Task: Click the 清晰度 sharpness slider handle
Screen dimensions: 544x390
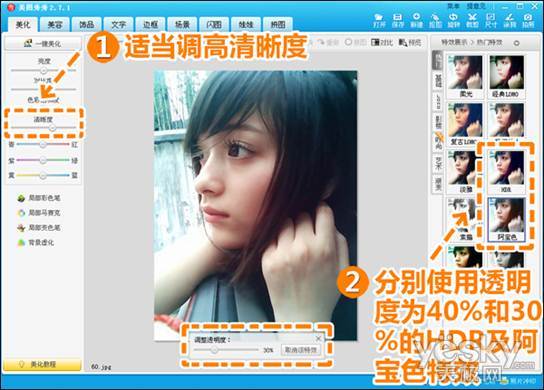Action: 52,128
